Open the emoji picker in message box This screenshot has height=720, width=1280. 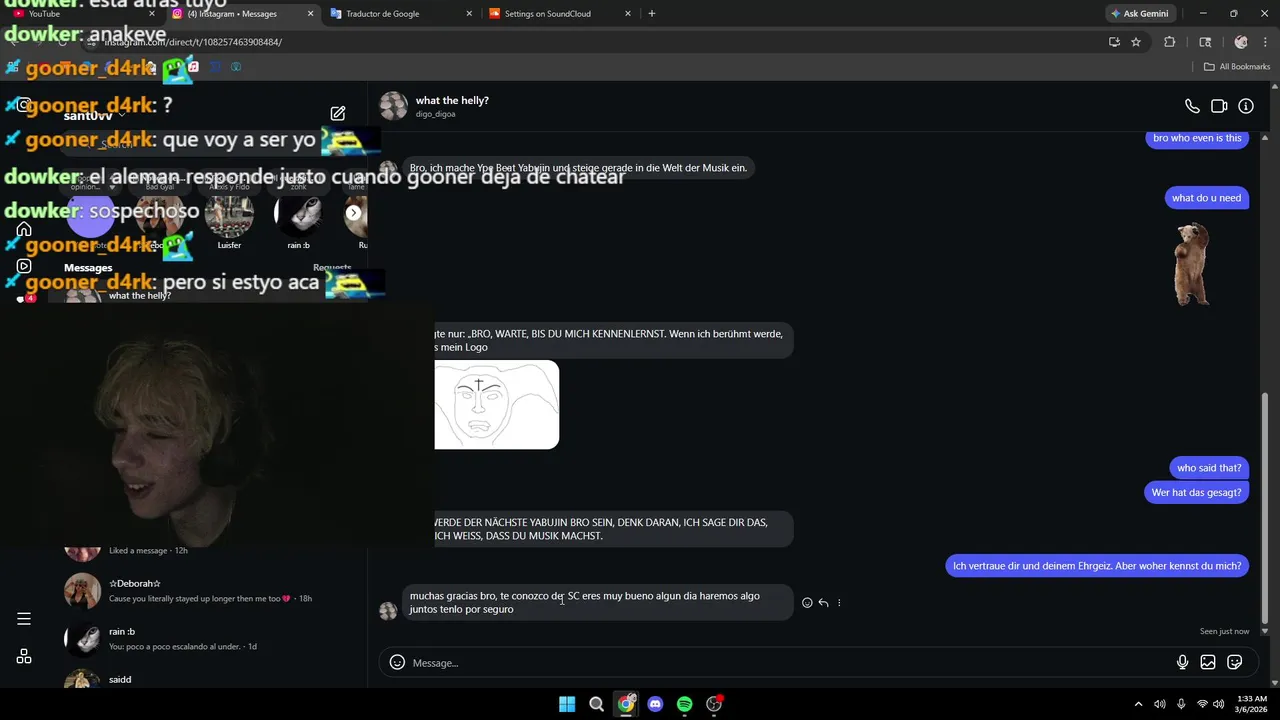[397, 662]
